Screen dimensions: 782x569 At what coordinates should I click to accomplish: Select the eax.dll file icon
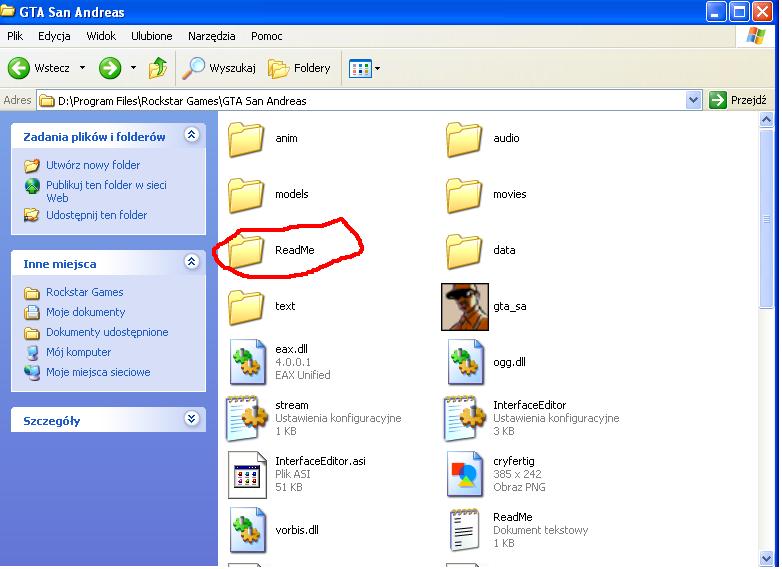tap(247, 362)
